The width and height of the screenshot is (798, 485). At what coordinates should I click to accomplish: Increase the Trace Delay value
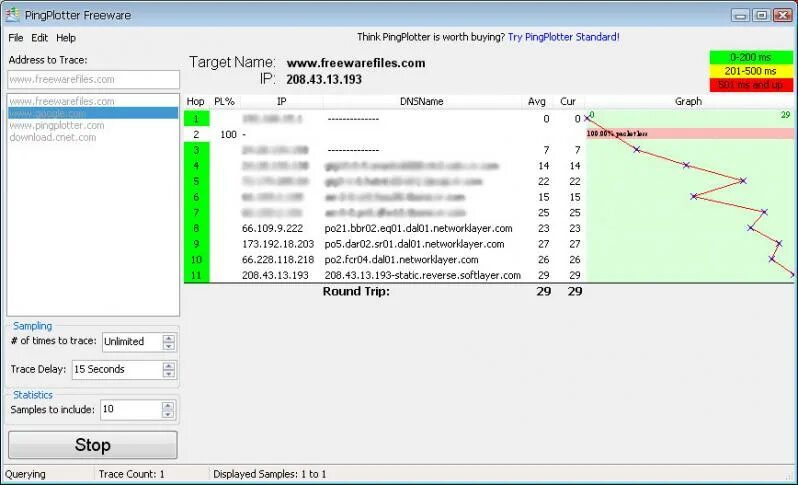[168, 365]
